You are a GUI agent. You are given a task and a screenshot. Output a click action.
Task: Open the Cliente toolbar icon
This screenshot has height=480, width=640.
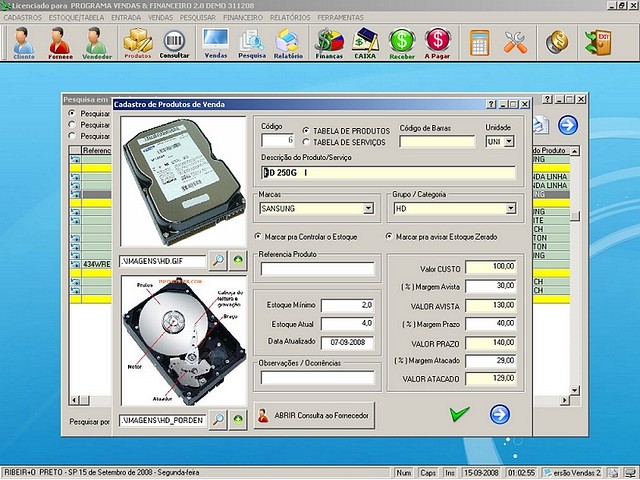tap(23, 42)
